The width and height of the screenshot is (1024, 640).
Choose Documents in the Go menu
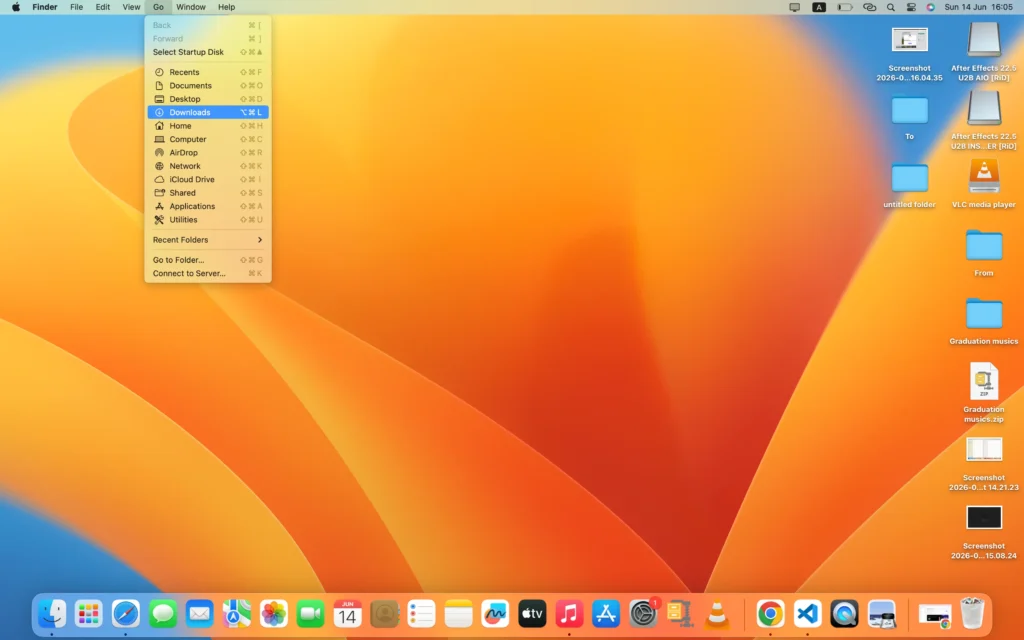pyautogui.click(x=208, y=86)
